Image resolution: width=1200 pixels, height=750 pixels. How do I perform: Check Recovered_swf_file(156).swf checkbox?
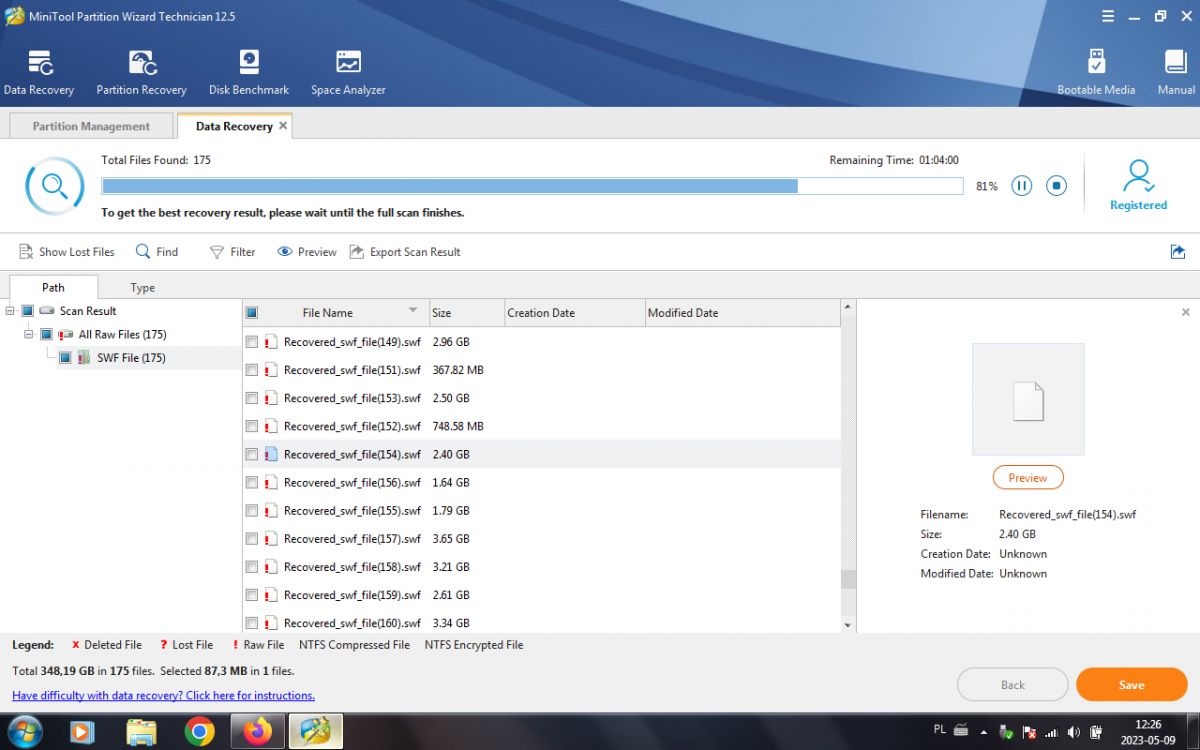(x=252, y=482)
